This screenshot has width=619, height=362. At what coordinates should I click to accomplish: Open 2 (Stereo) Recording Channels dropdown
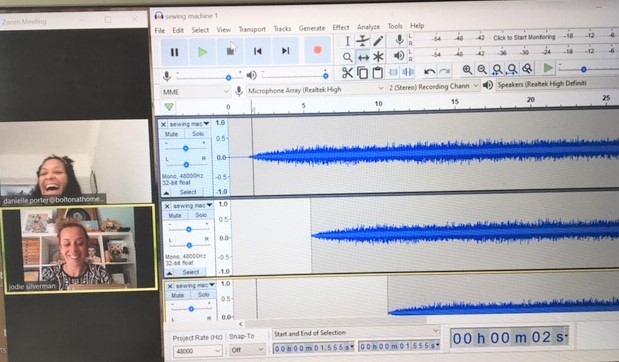tap(433, 86)
